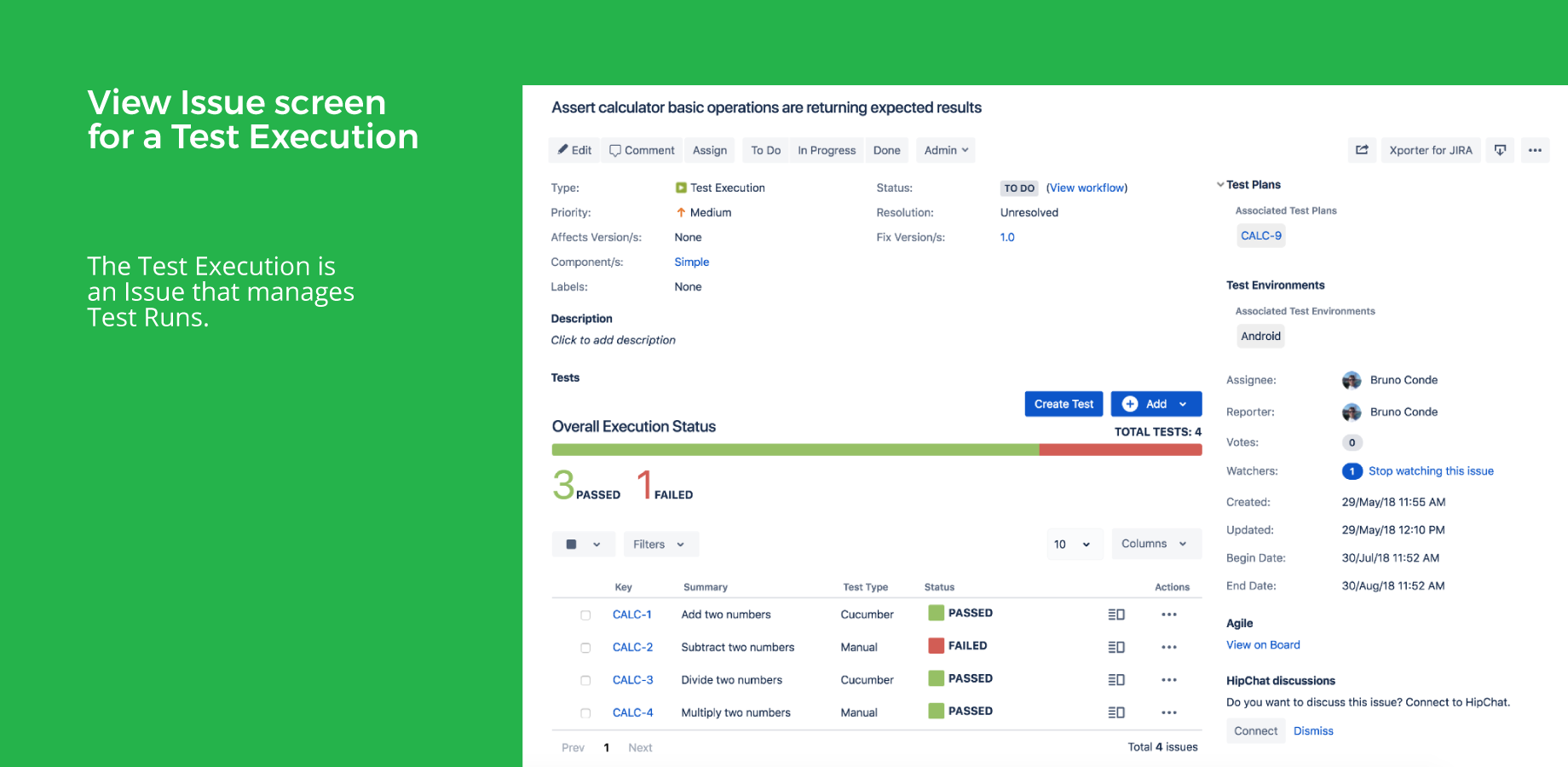1568x767 pixels.
Task: Open Fix Version 1.0 link
Action: pyautogui.click(x=1007, y=237)
